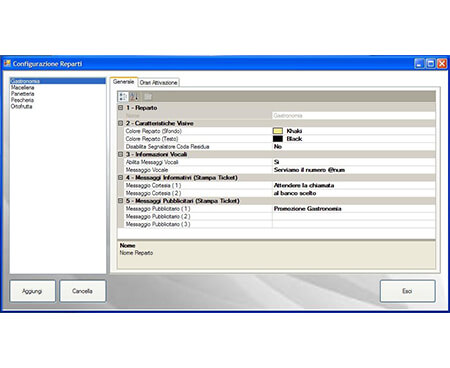Click the Configurazione Reparti window icon
The width and height of the screenshot is (450, 368).
coord(7,63)
